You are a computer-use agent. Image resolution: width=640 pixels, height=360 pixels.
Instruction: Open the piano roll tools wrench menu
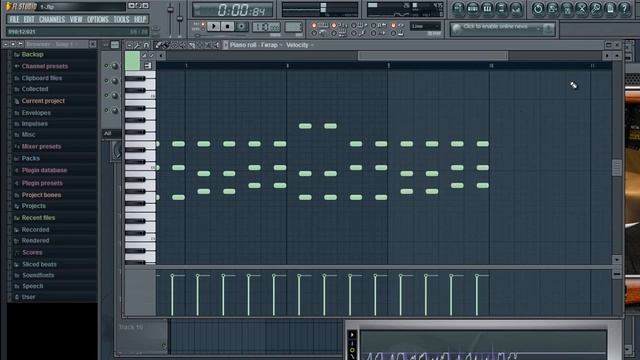point(138,45)
